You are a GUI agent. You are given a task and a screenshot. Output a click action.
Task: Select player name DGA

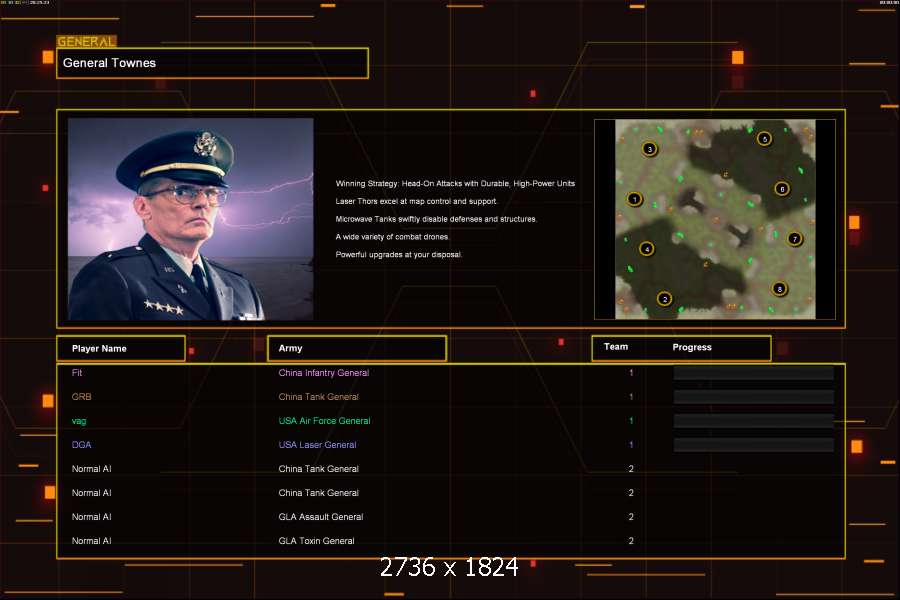click(82, 445)
